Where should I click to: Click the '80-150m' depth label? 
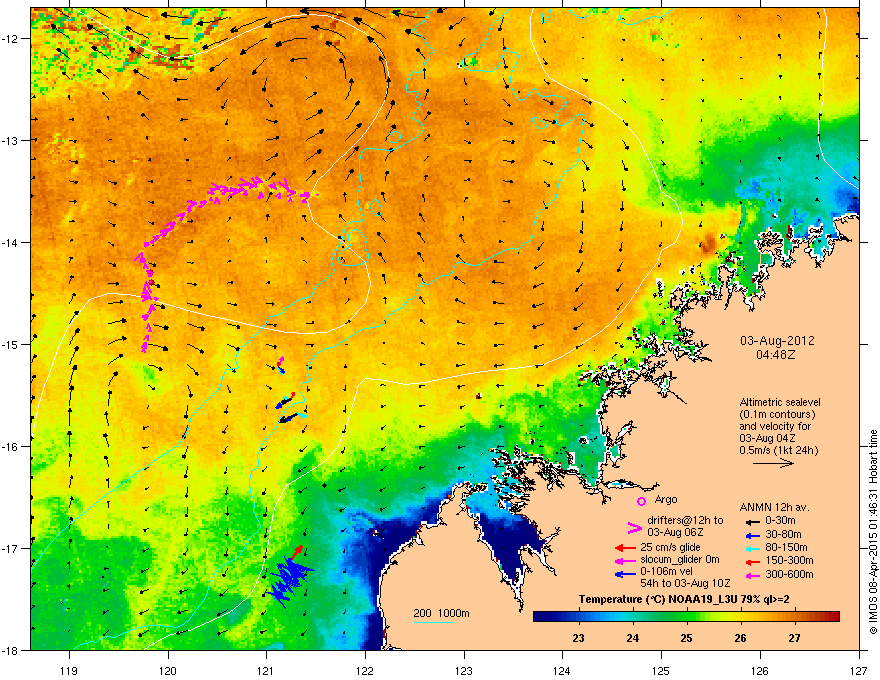tap(786, 547)
